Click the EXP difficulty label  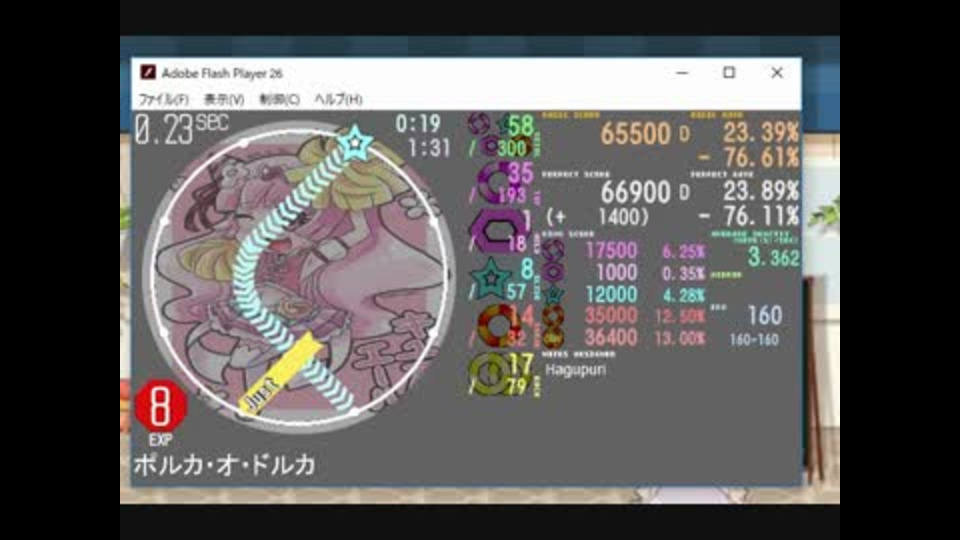[x=160, y=440]
